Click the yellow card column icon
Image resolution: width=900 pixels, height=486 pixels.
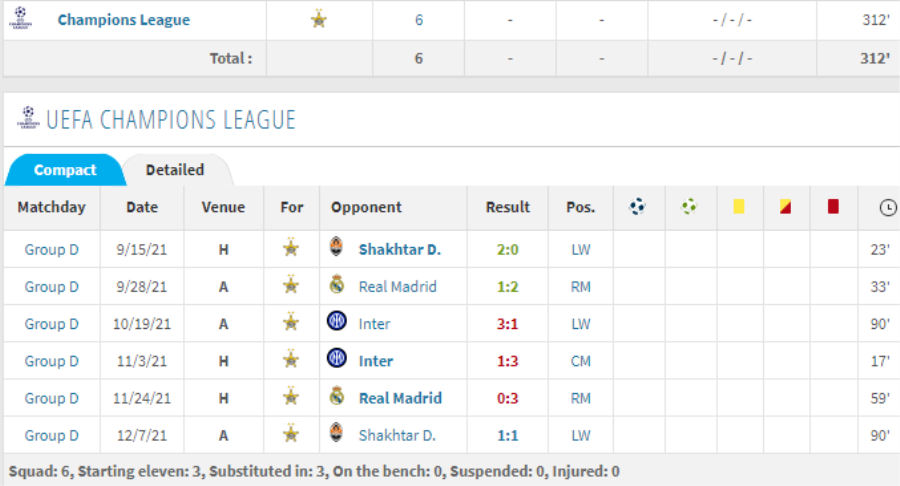pos(739,207)
